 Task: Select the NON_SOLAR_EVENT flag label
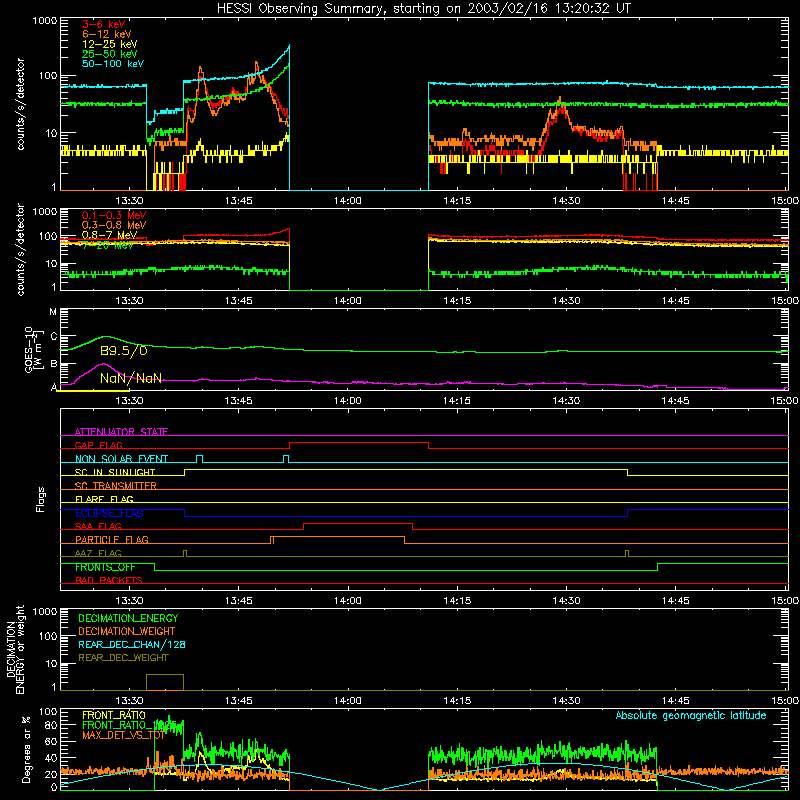[x=121, y=459]
